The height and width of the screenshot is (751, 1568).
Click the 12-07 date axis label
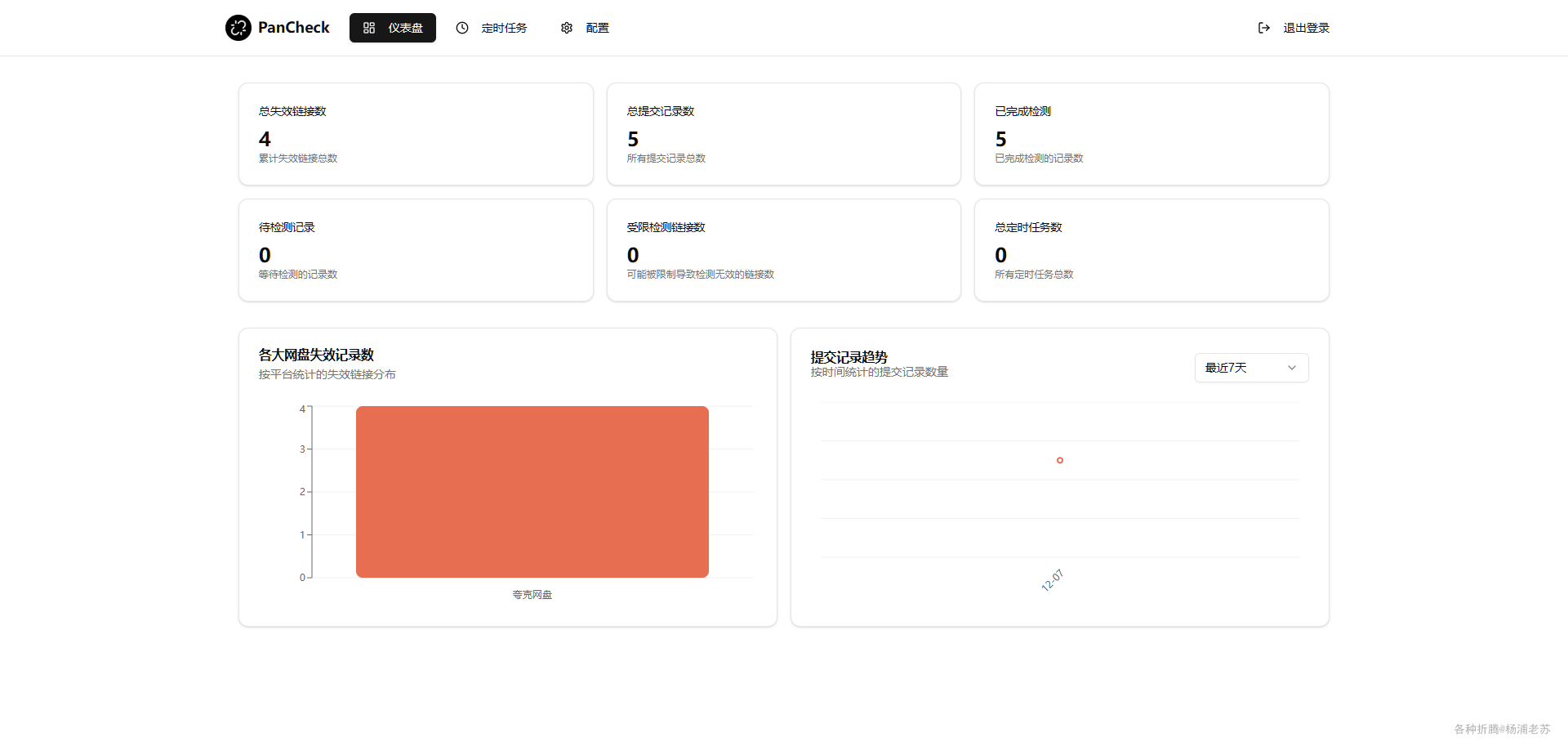coord(1052,580)
